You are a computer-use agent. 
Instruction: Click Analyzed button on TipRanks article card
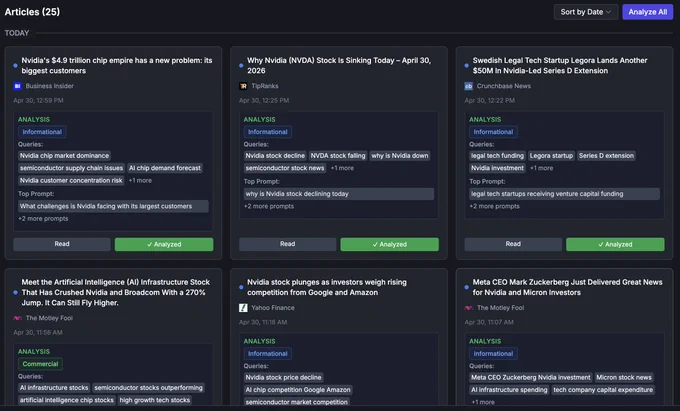click(x=389, y=244)
